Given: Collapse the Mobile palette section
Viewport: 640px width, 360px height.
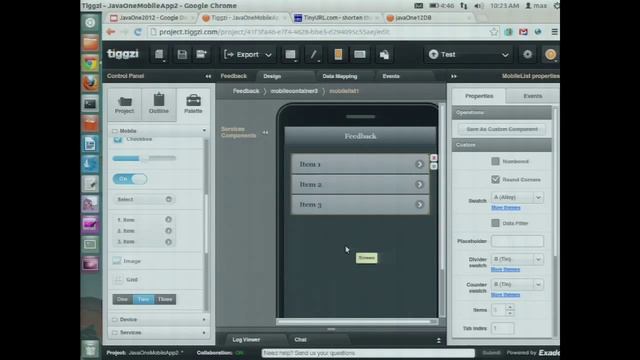Looking at the screenshot, I should (159, 131).
